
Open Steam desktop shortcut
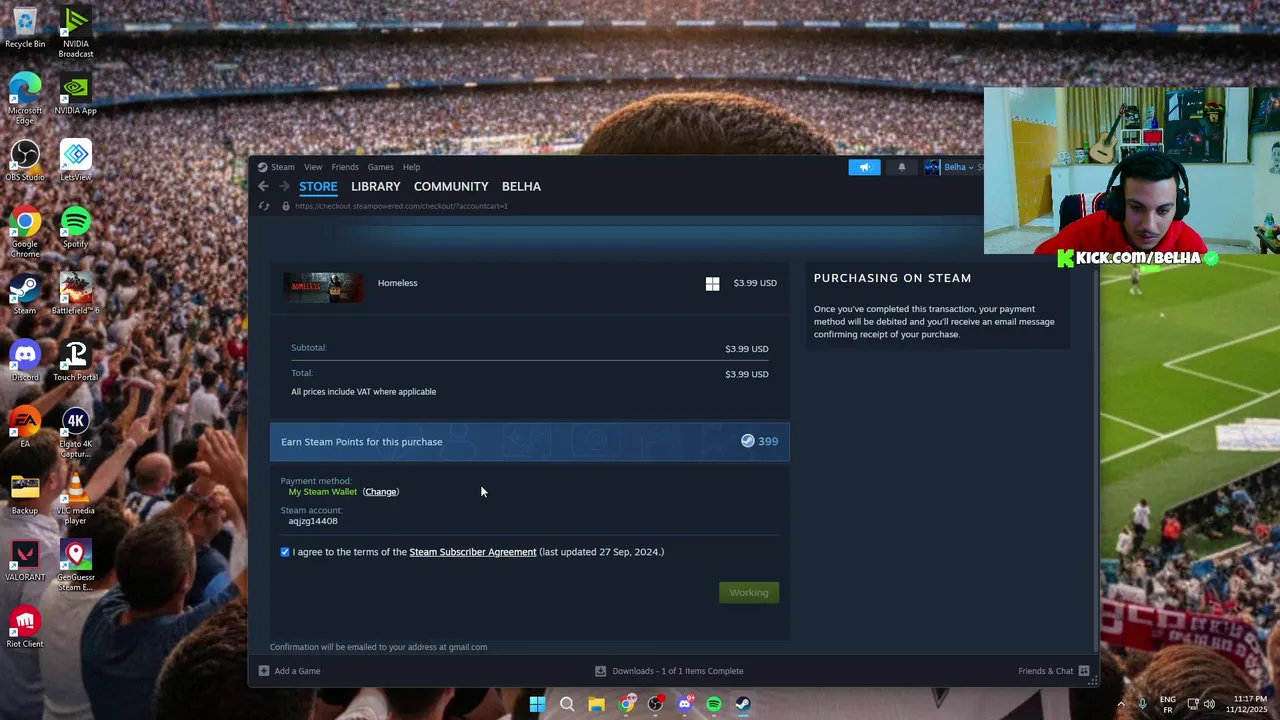tap(25, 295)
